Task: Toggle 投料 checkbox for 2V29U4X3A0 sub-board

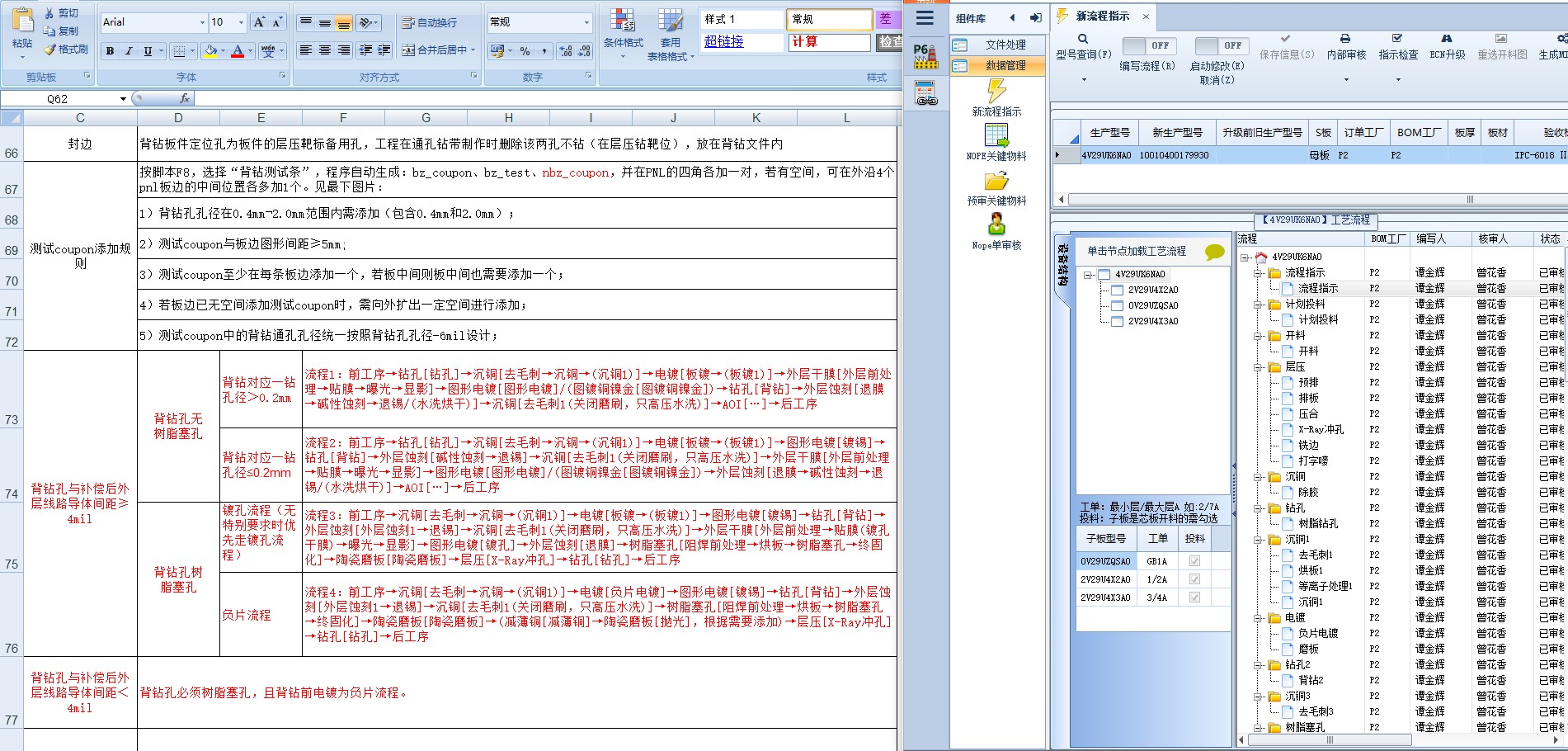Action: [1194, 597]
